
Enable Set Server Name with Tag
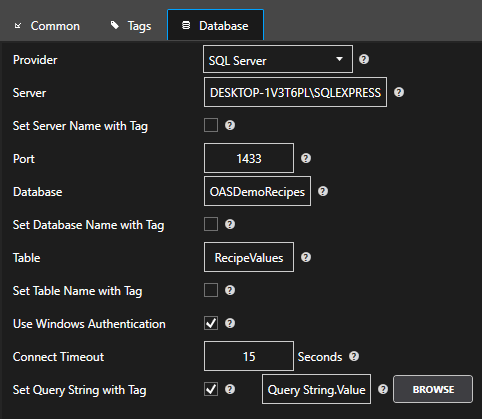211,125
